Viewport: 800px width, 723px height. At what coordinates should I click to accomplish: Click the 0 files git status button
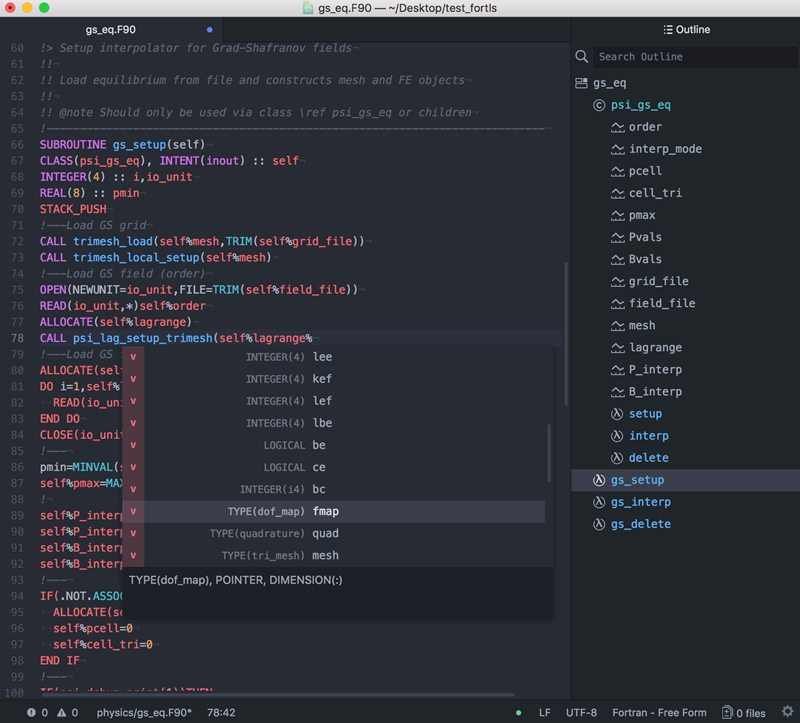pyautogui.click(x=744, y=713)
